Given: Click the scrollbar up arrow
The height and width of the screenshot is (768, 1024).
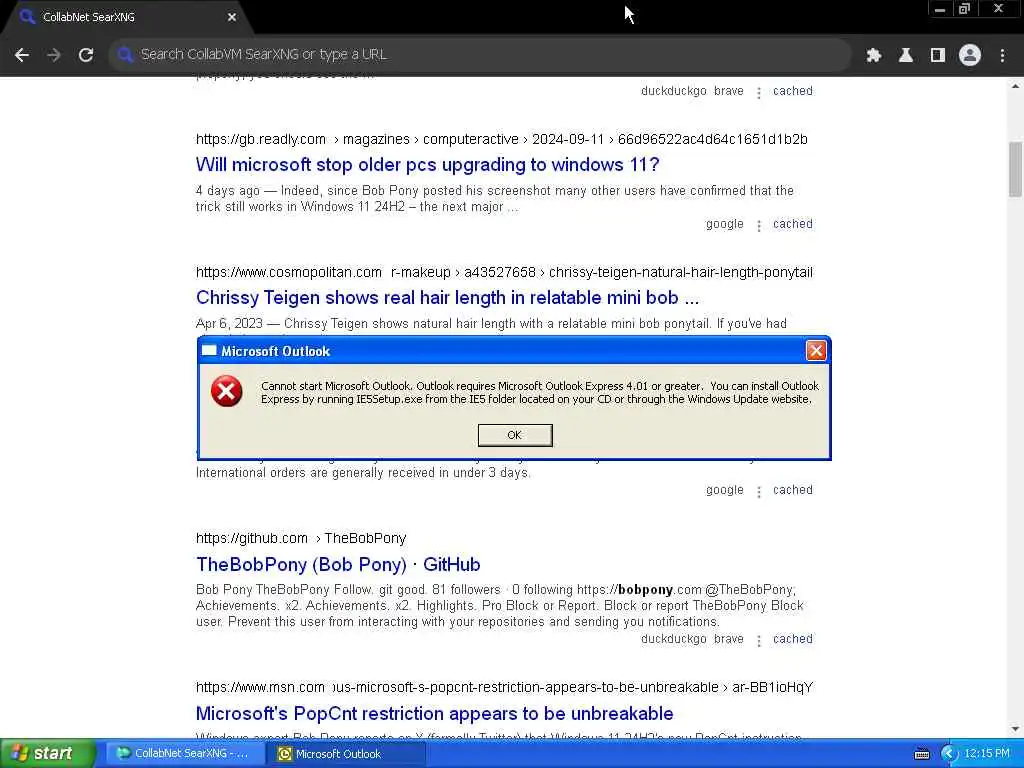Looking at the screenshot, I should pyautogui.click(x=1015, y=86).
